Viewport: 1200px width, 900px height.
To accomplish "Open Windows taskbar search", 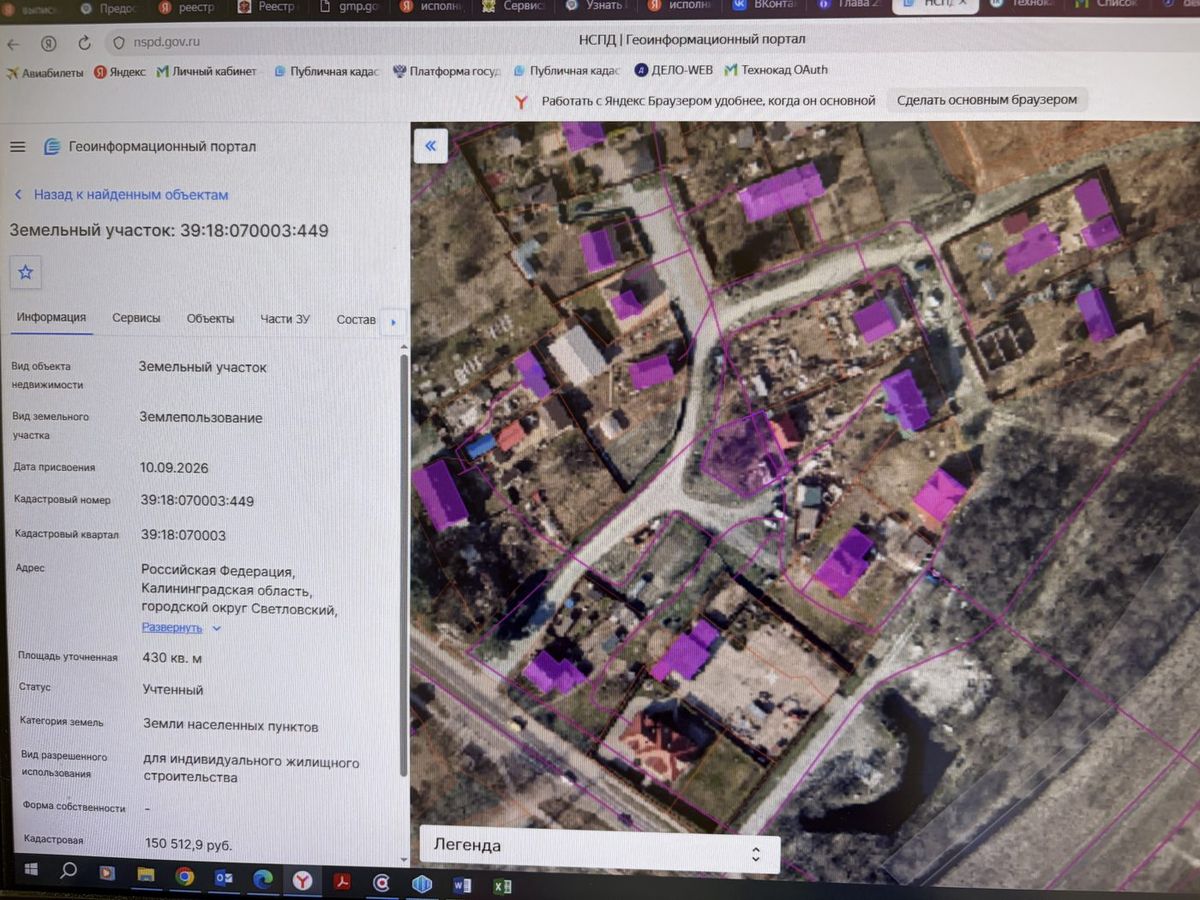I will pyautogui.click(x=69, y=870).
